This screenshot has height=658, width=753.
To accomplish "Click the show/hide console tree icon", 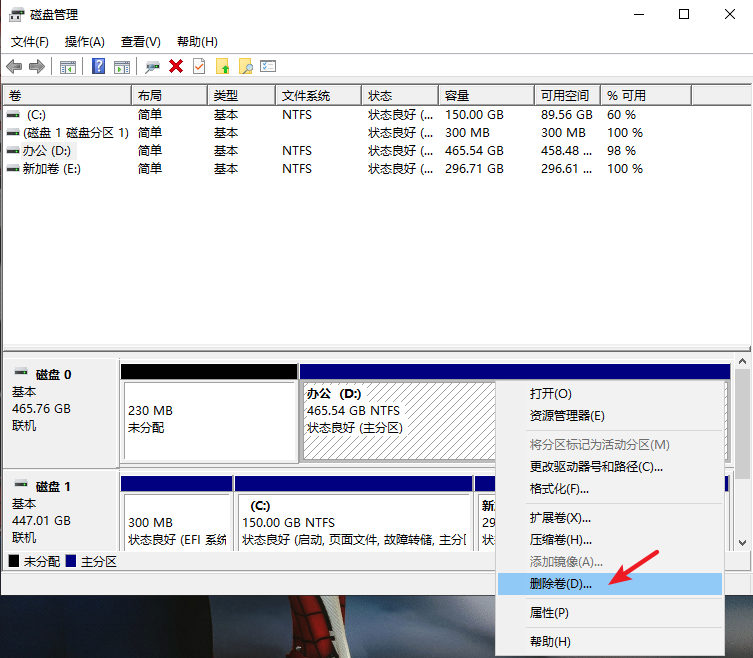I will click(68, 66).
